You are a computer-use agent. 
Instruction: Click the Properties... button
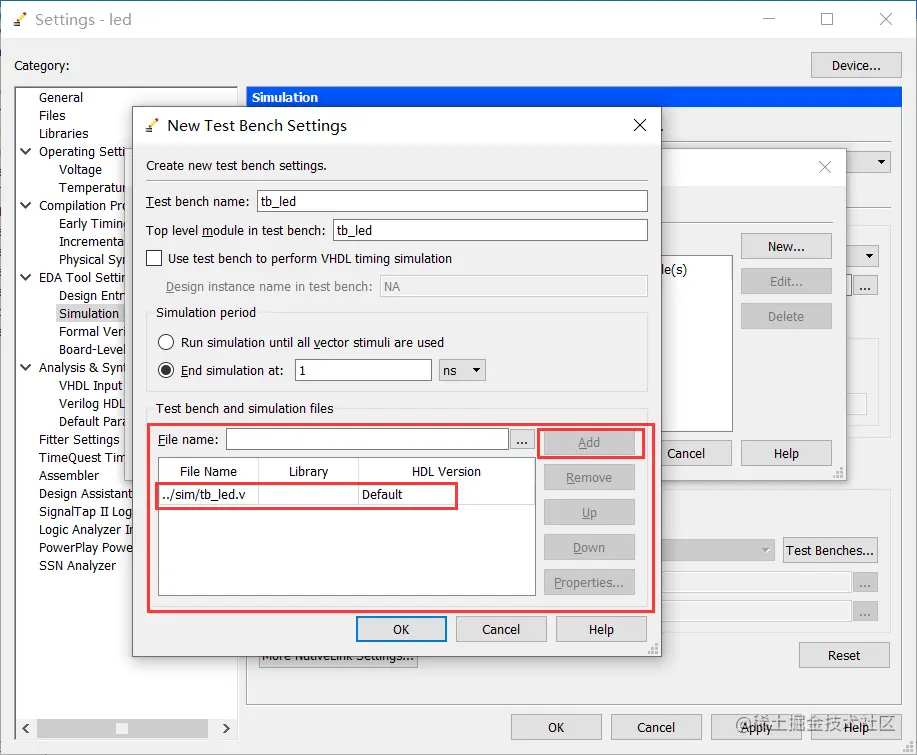tap(589, 583)
